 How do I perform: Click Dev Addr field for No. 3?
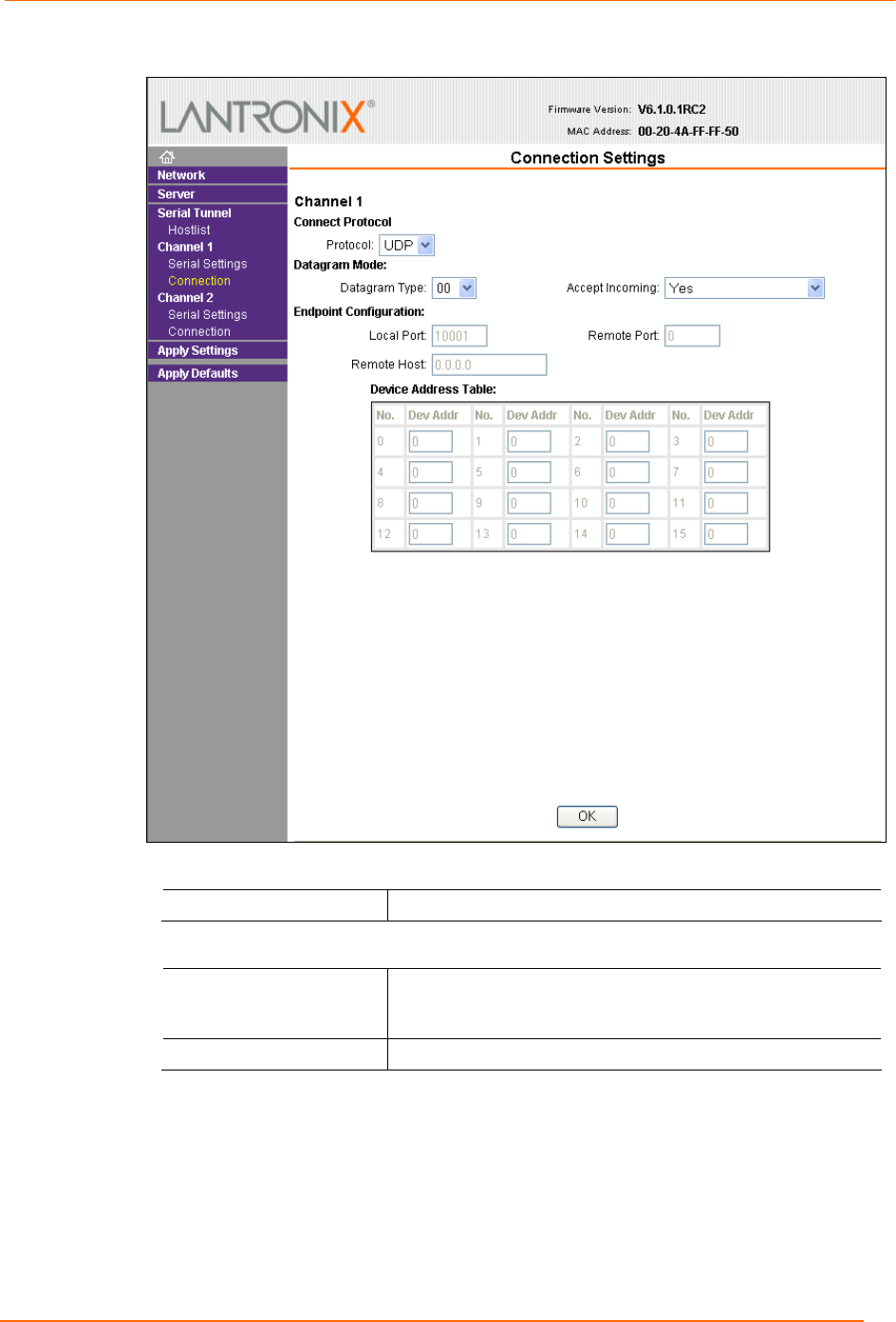pos(726,441)
